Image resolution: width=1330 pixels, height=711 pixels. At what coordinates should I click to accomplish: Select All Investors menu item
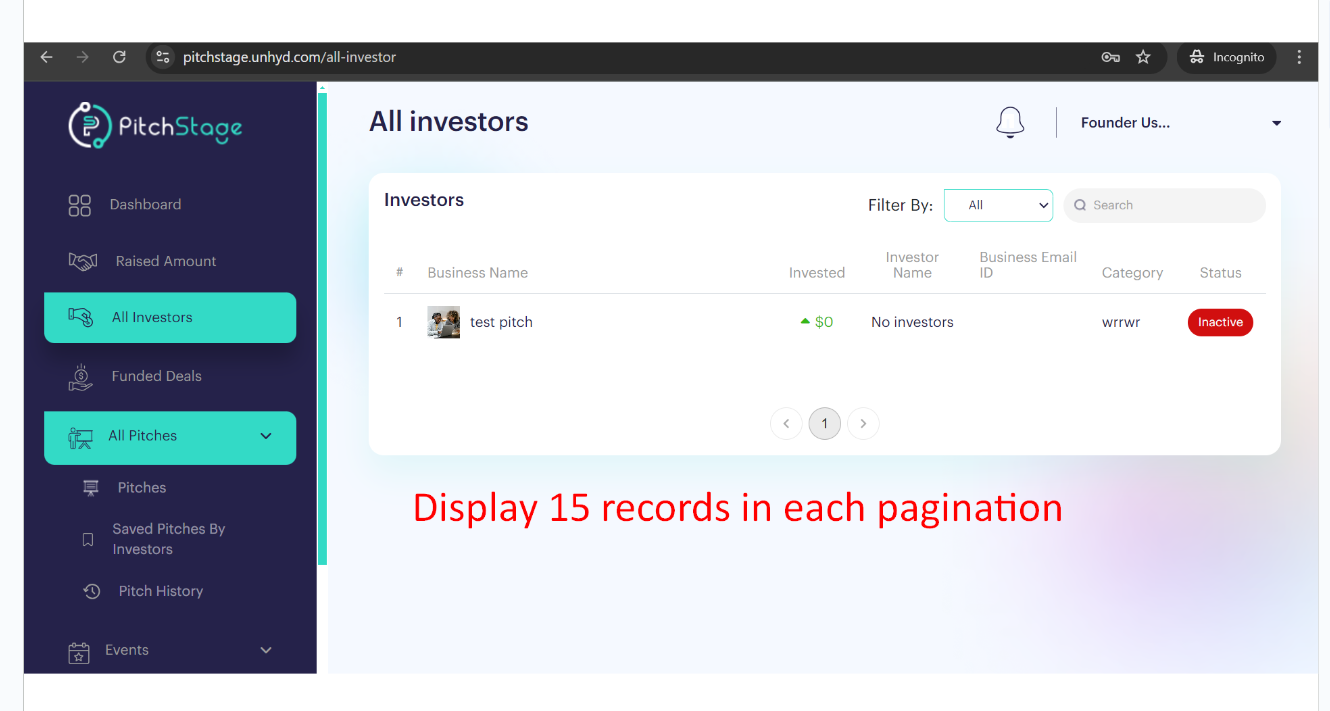coord(170,317)
